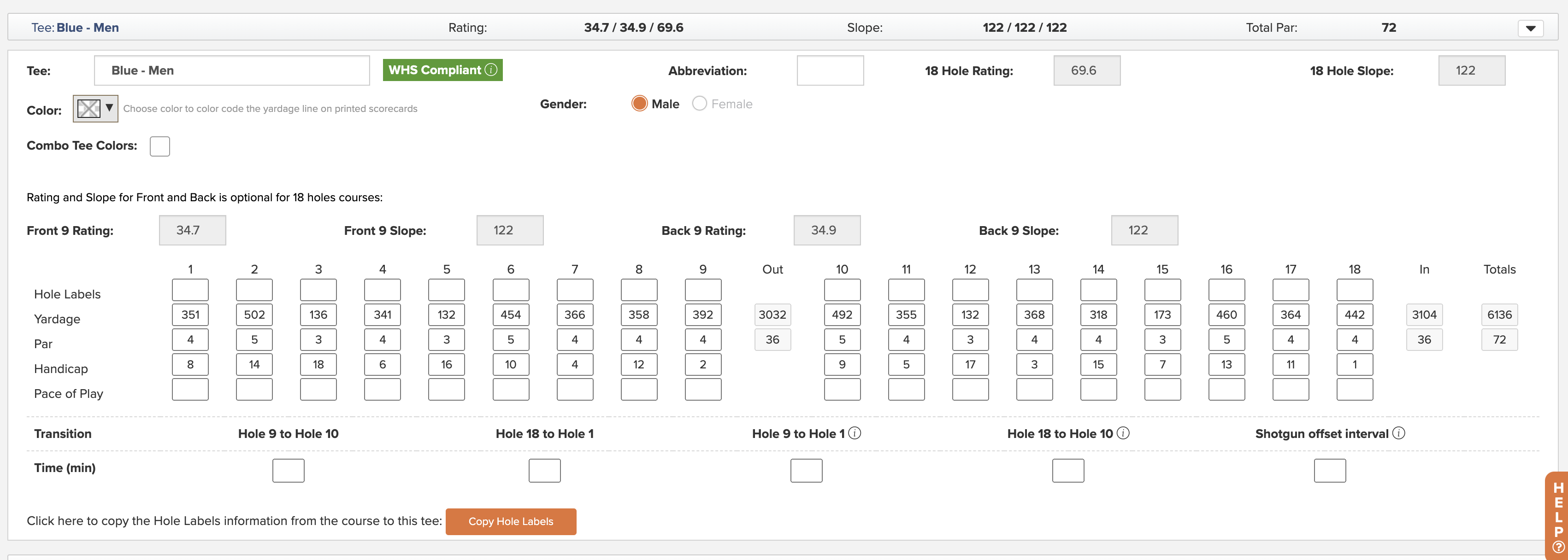Click Hole 10 yardage field 492
This screenshot has width=1568, height=560.
(x=843, y=315)
